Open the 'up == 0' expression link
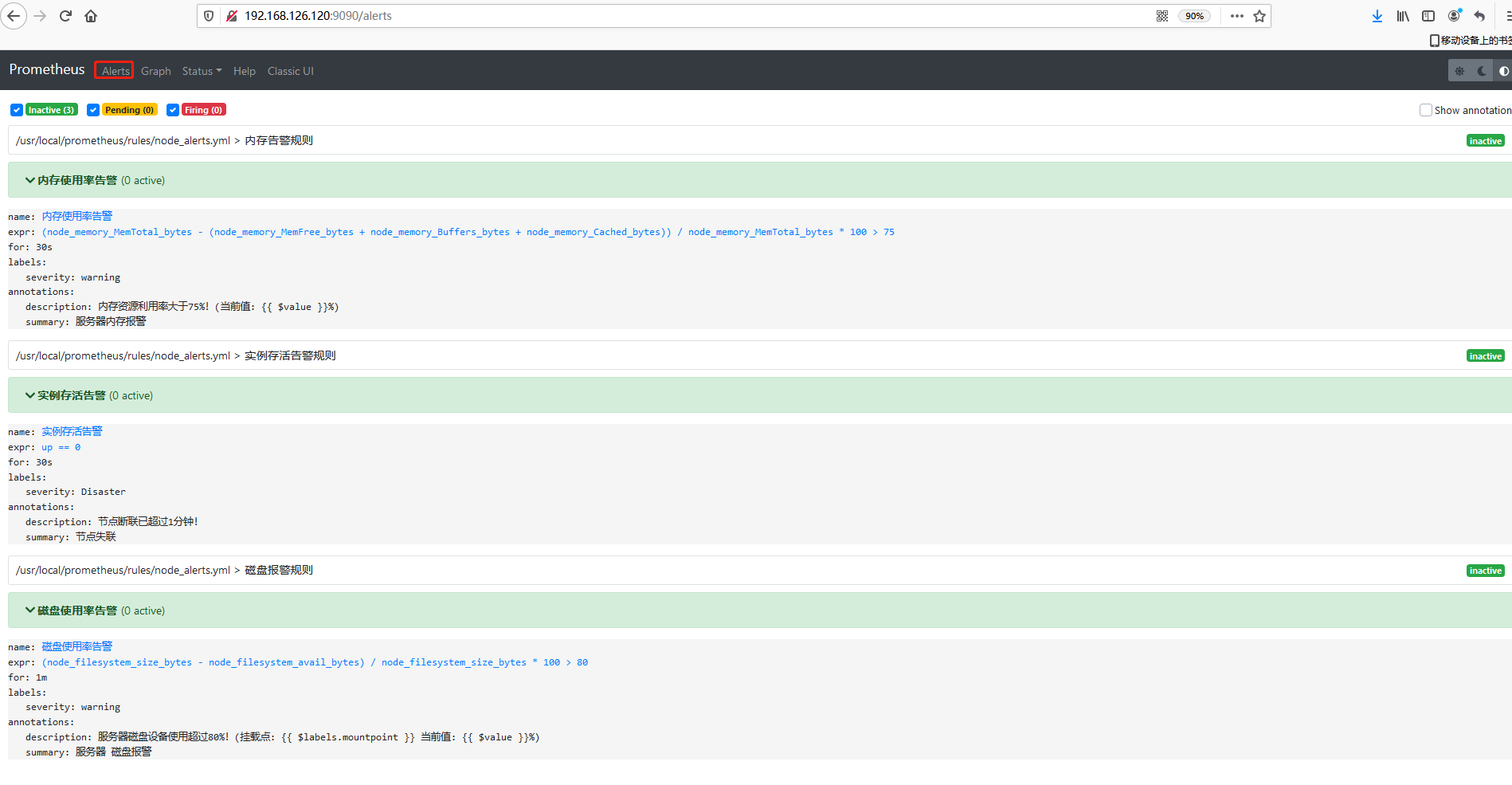1512x785 pixels. pos(61,447)
